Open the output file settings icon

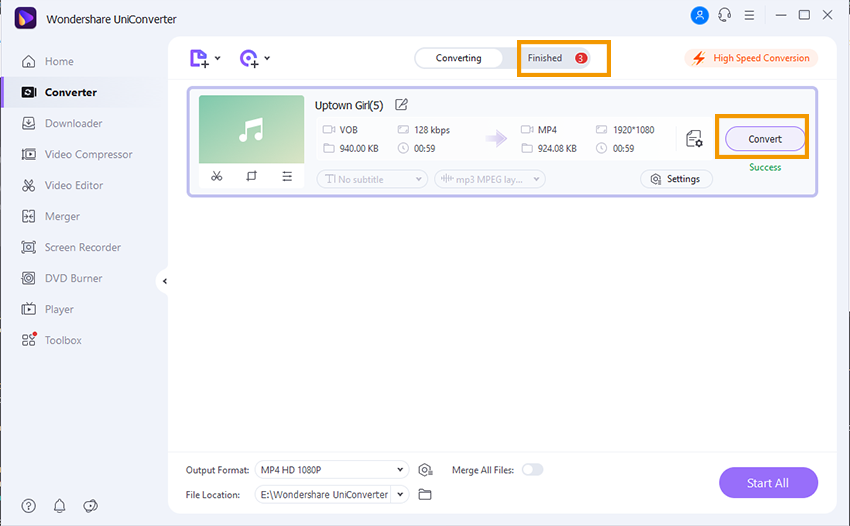694,139
